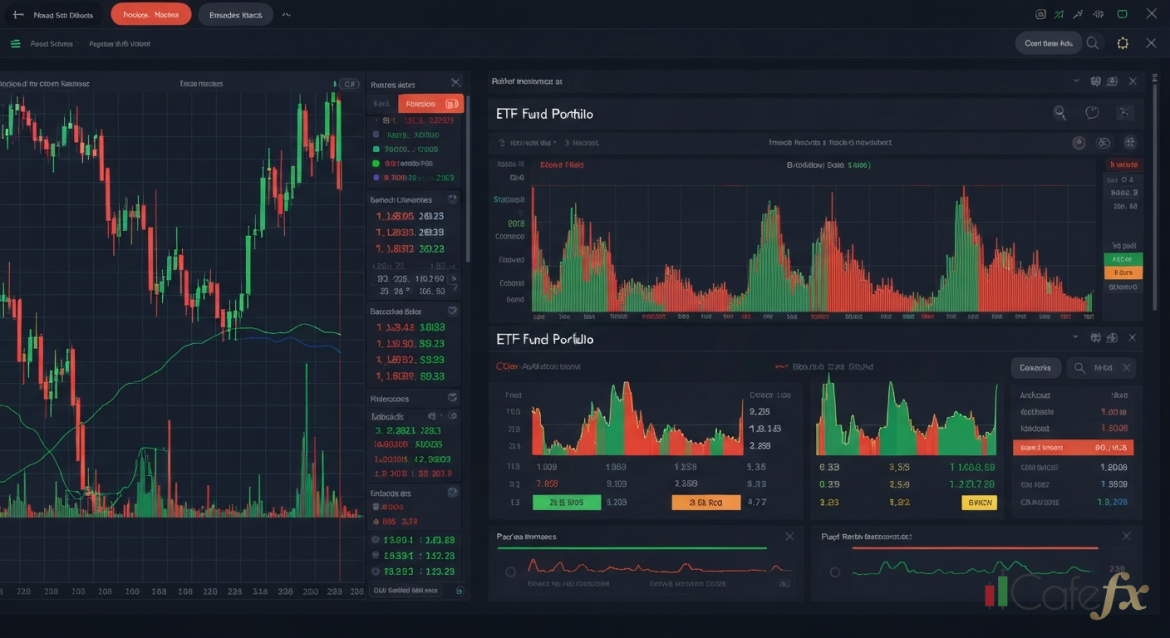The height and width of the screenshot is (638, 1170).
Task: Switch to the Emsades Klacs tab
Action: click(235, 14)
